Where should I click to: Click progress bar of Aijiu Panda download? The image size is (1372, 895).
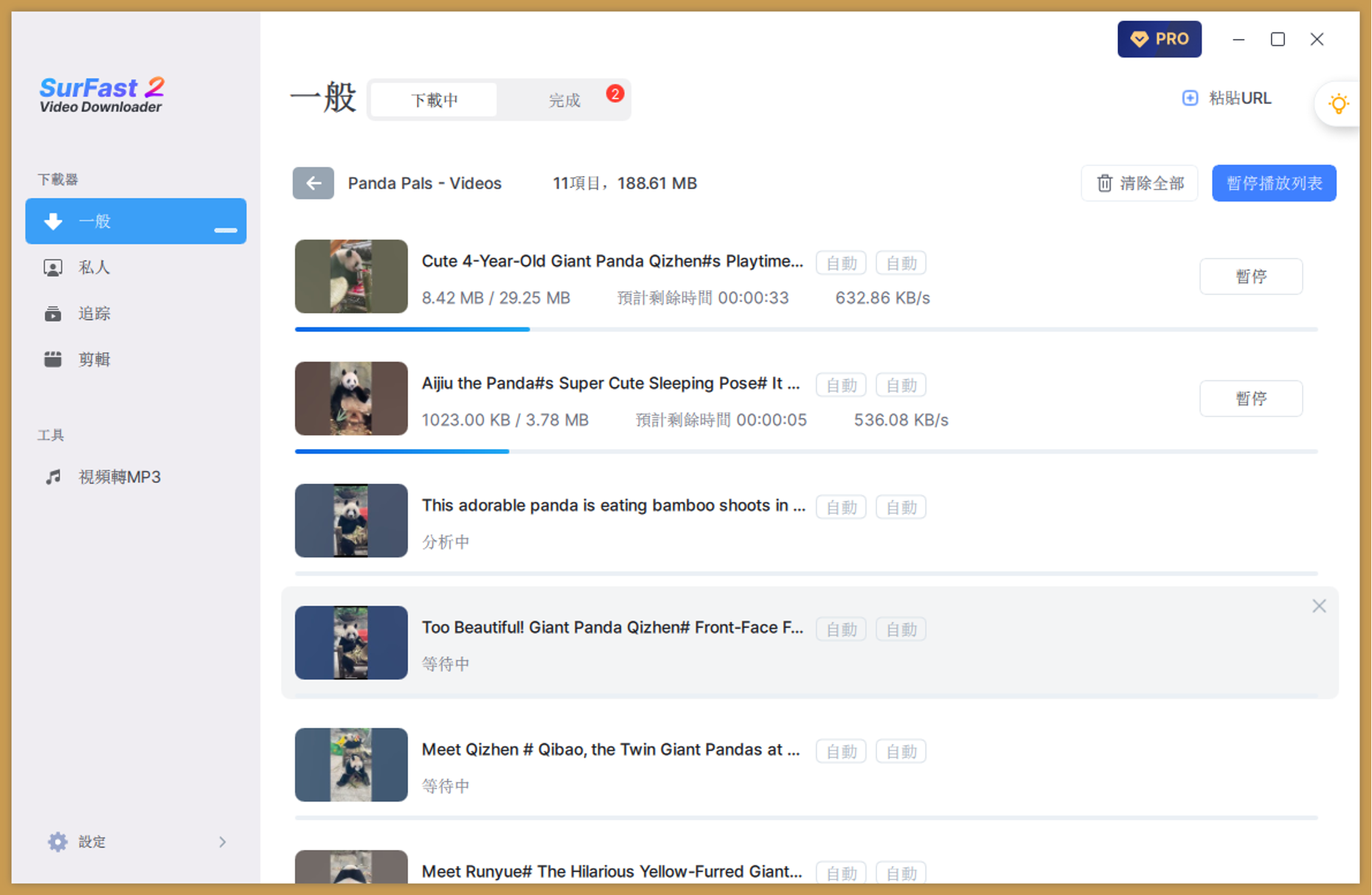tap(805, 451)
